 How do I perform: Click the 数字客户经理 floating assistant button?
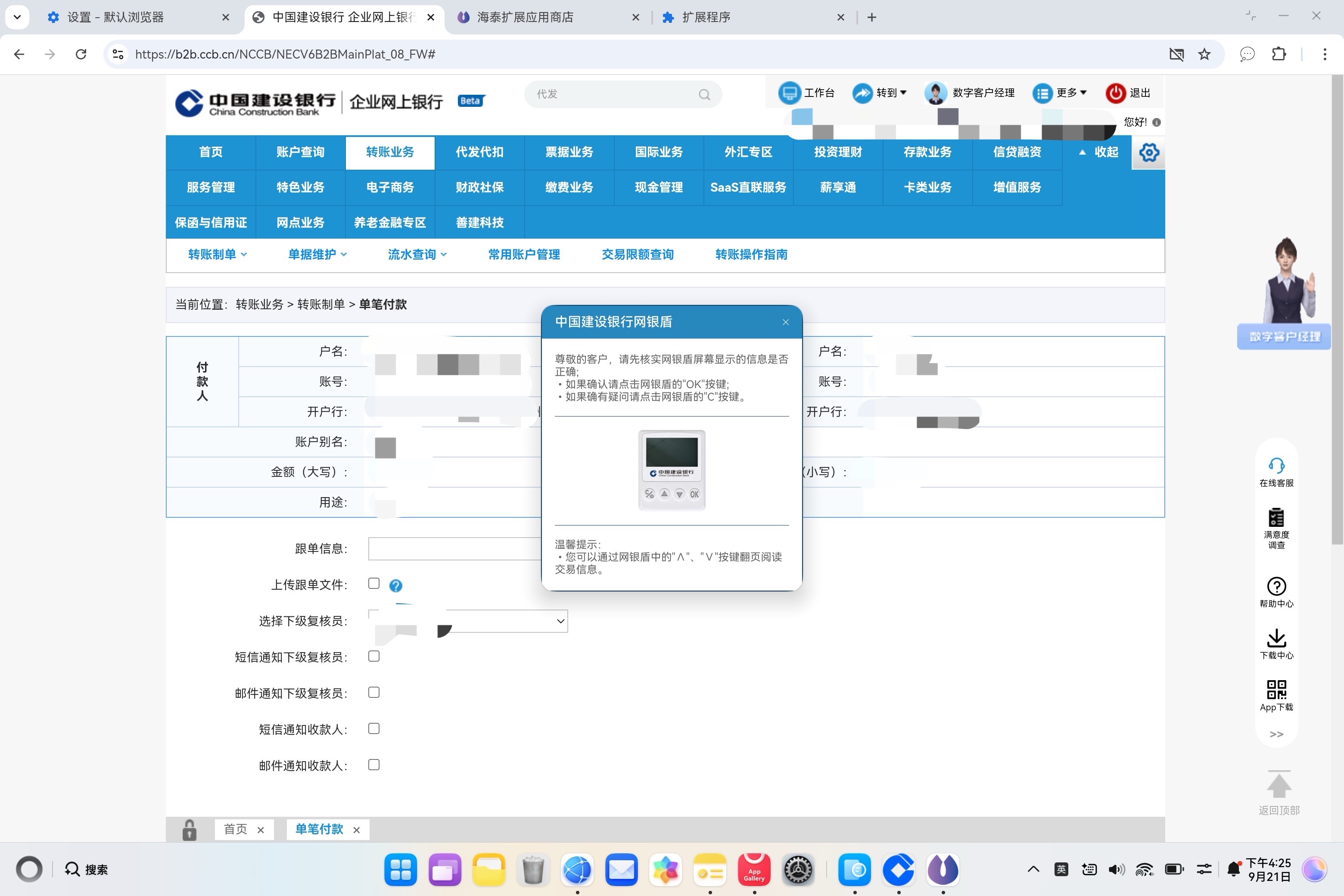point(1284,337)
